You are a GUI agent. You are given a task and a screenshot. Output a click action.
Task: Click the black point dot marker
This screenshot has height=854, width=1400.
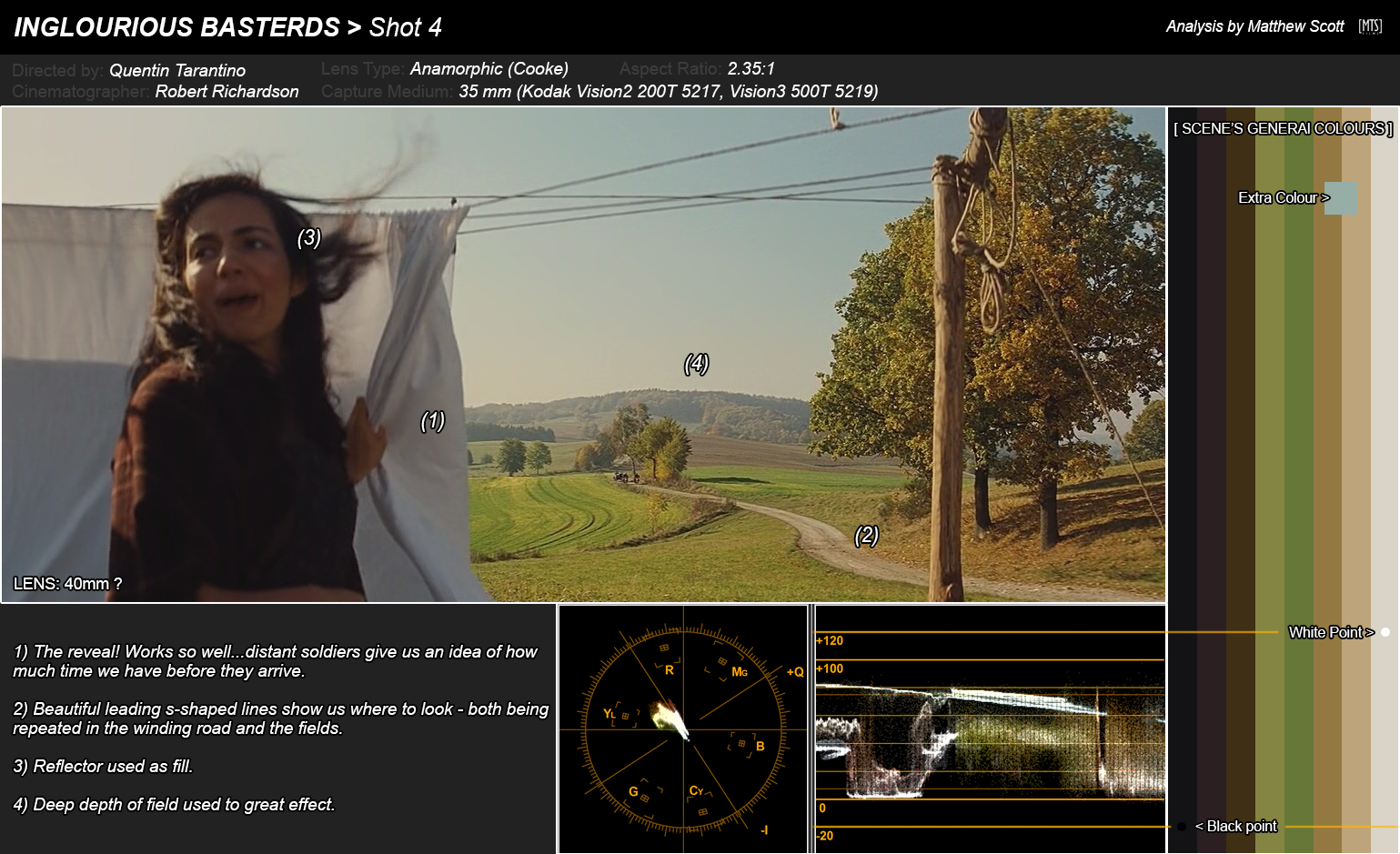pyautogui.click(x=1181, y=827)
